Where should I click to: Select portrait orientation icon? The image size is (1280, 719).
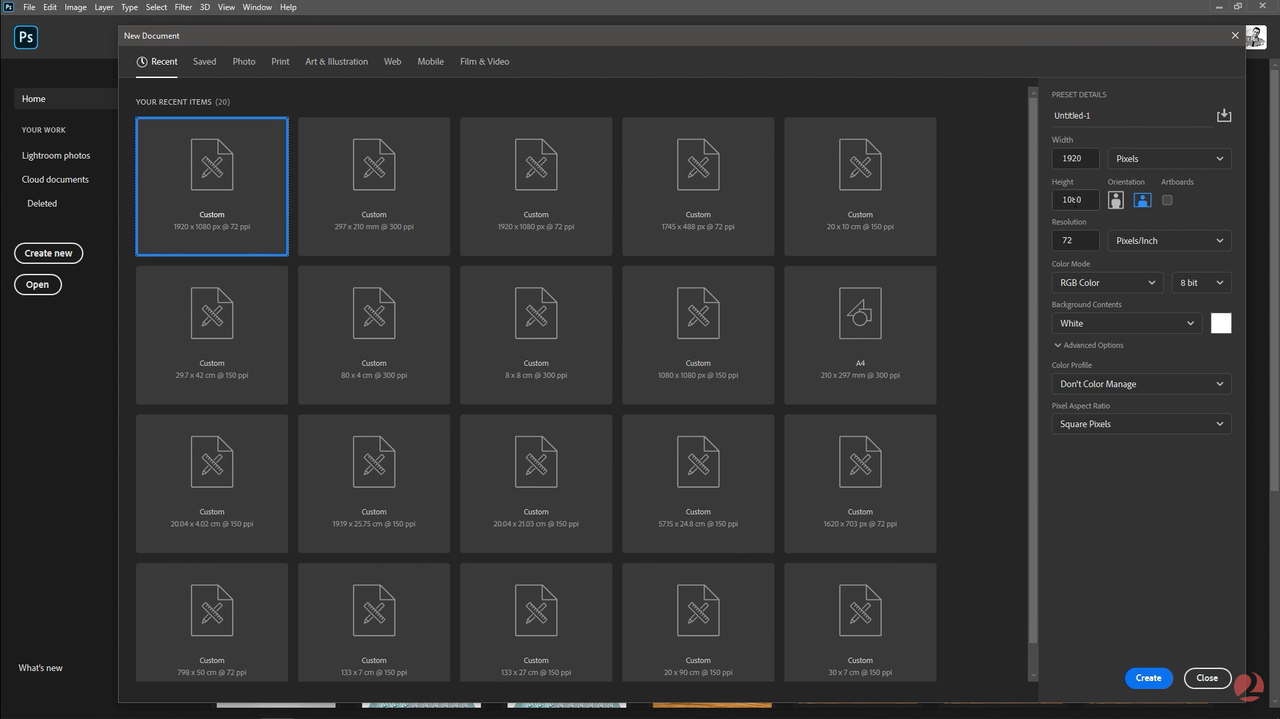(x=1116, y=200)
